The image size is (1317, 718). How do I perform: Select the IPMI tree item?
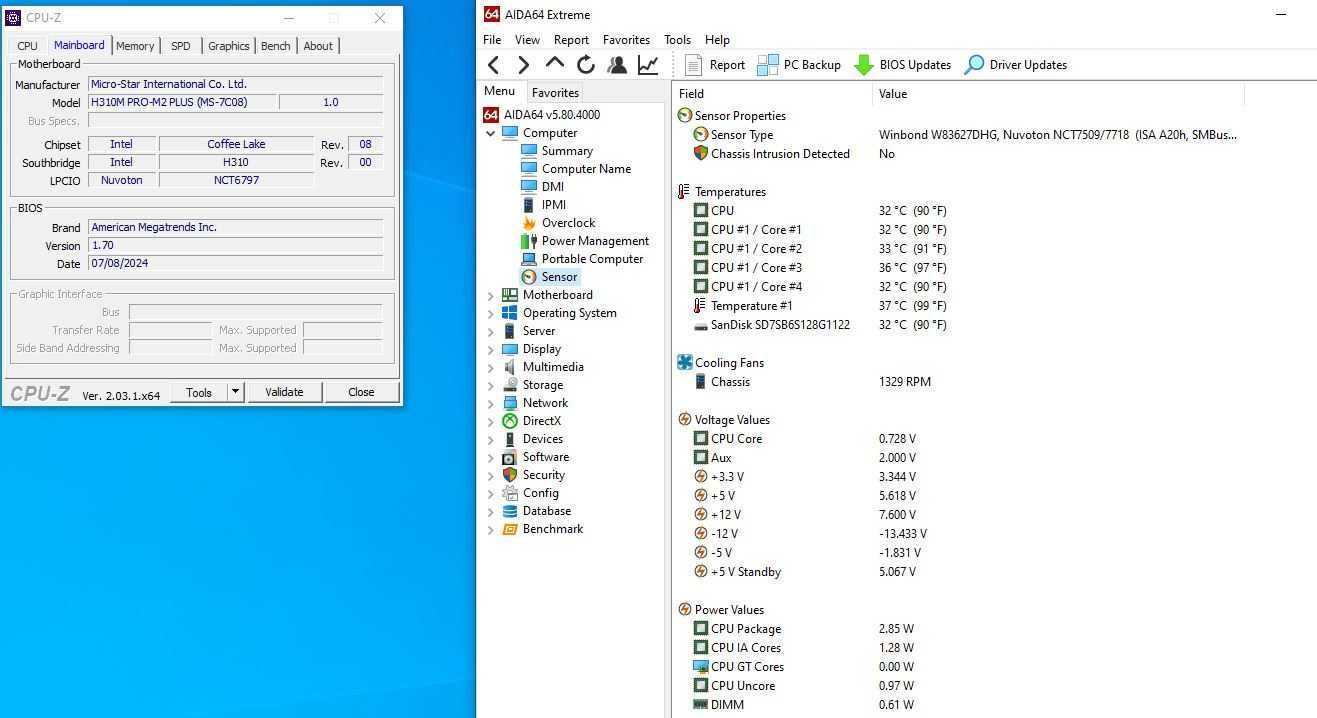pos(554,205)
